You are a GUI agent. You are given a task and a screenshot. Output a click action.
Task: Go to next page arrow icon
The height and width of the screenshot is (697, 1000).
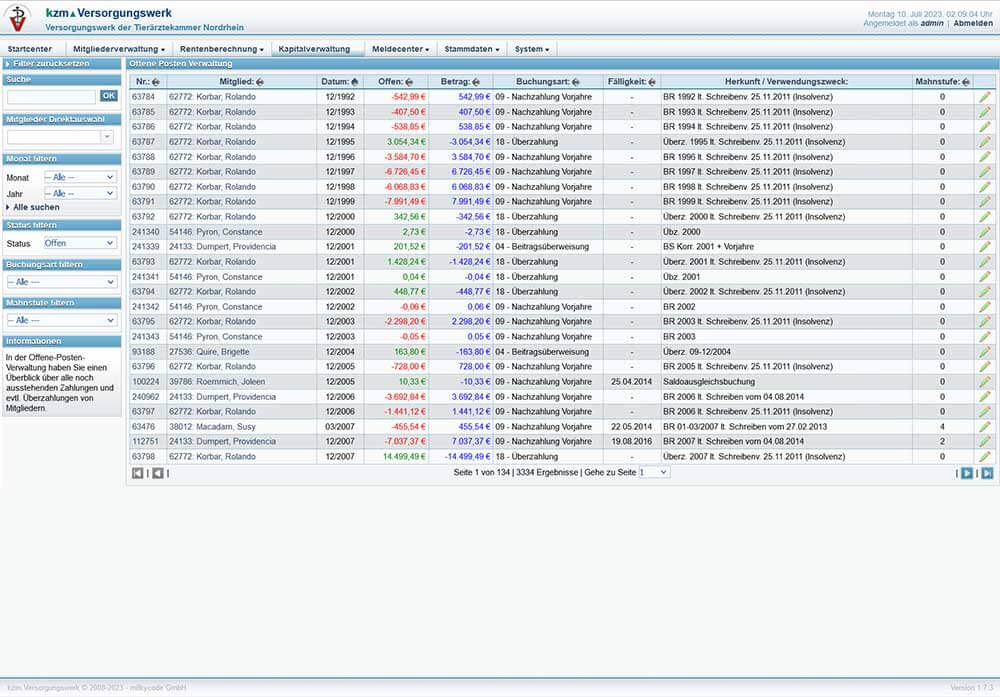click(967, 473)
